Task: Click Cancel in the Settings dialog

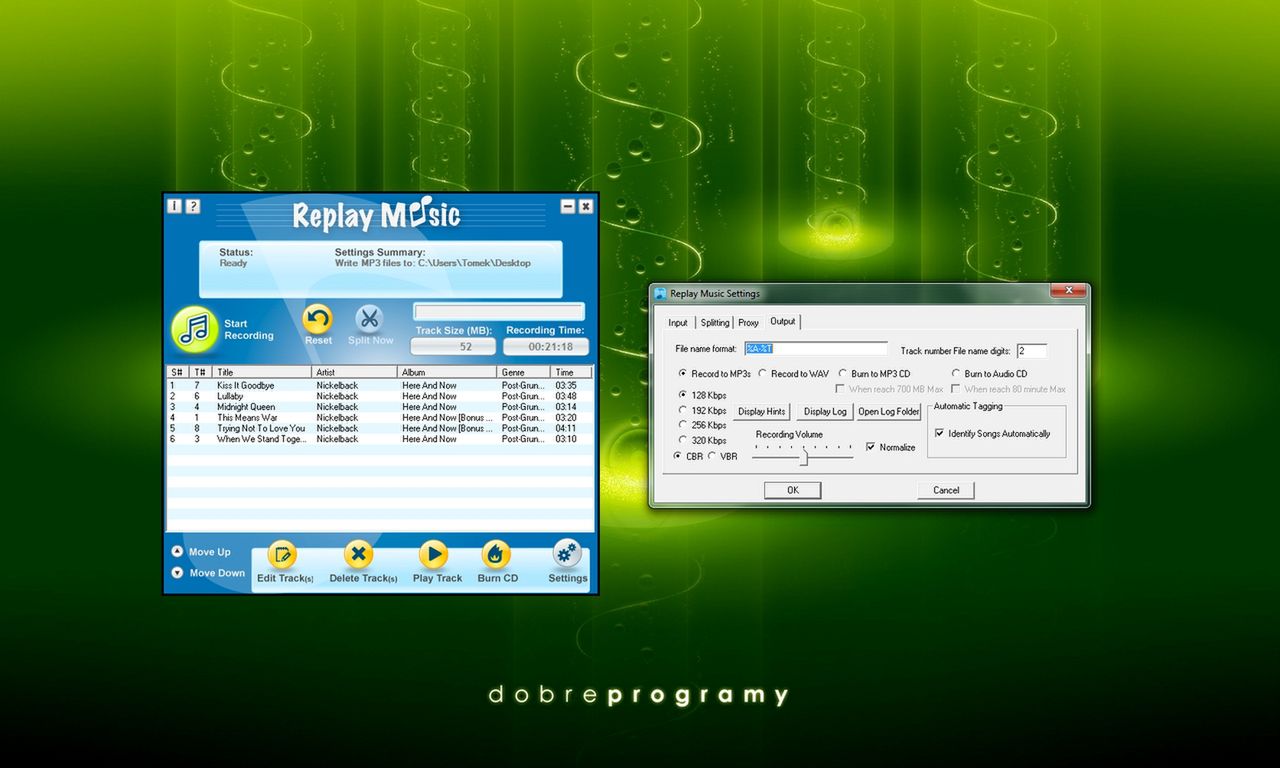Action: [x=946, y=490]
